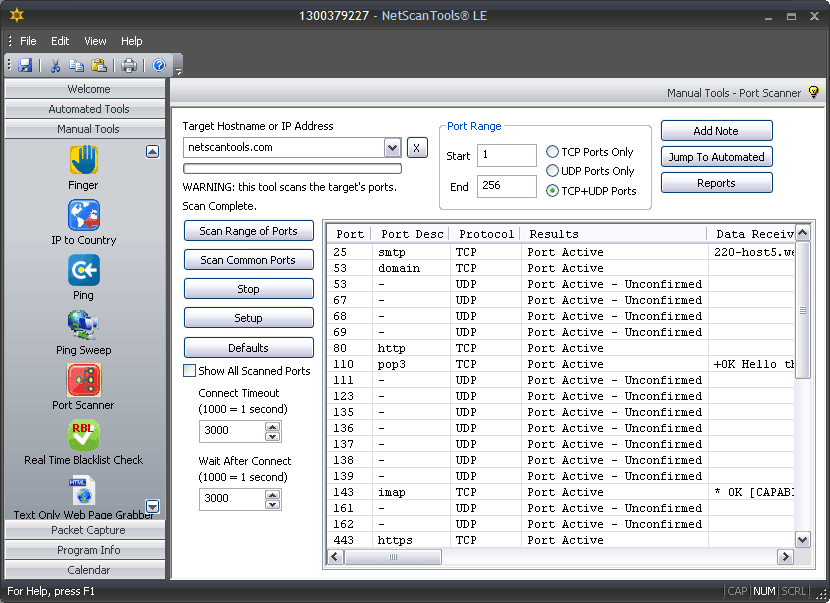Click the Port column header
Viewport: 830px width, 603px height.
(x=349, y=234)
